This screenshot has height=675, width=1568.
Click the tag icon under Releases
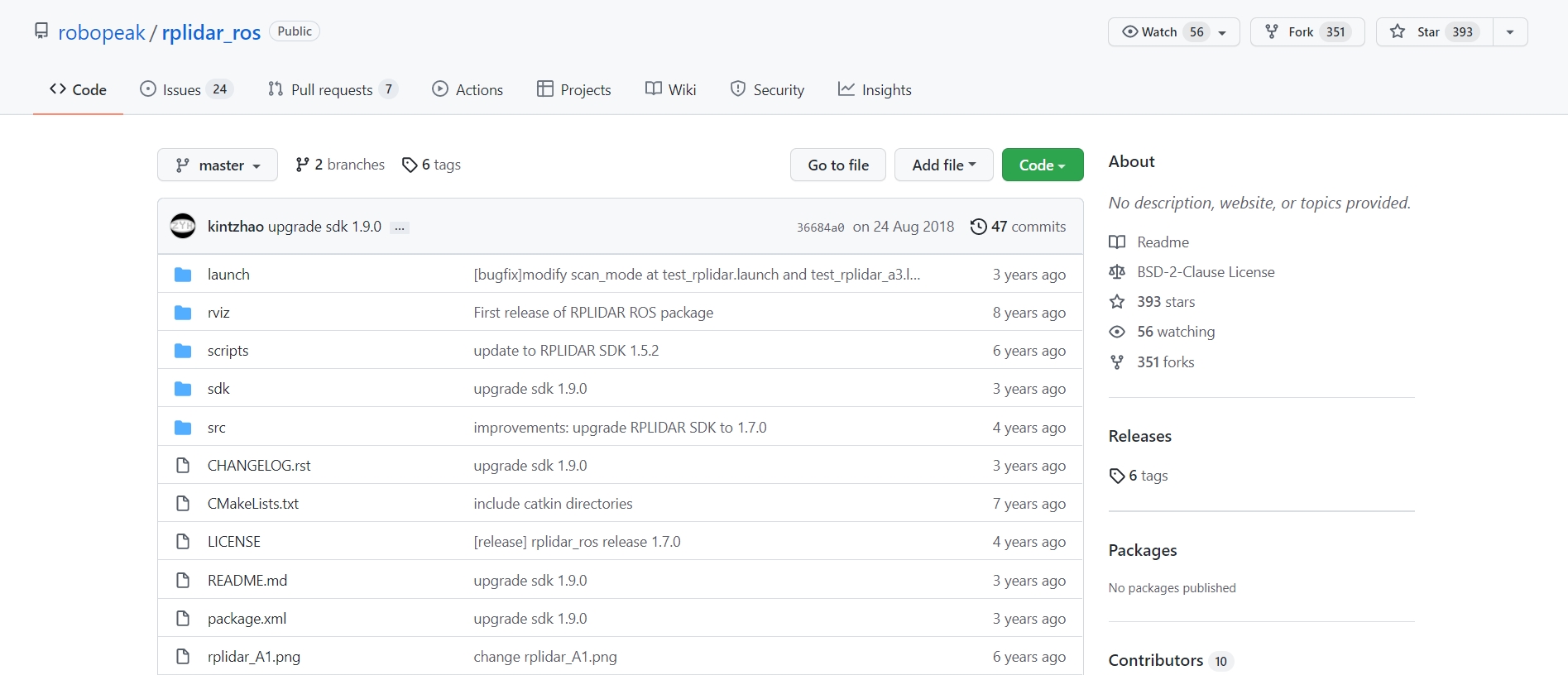(1117, 476)
